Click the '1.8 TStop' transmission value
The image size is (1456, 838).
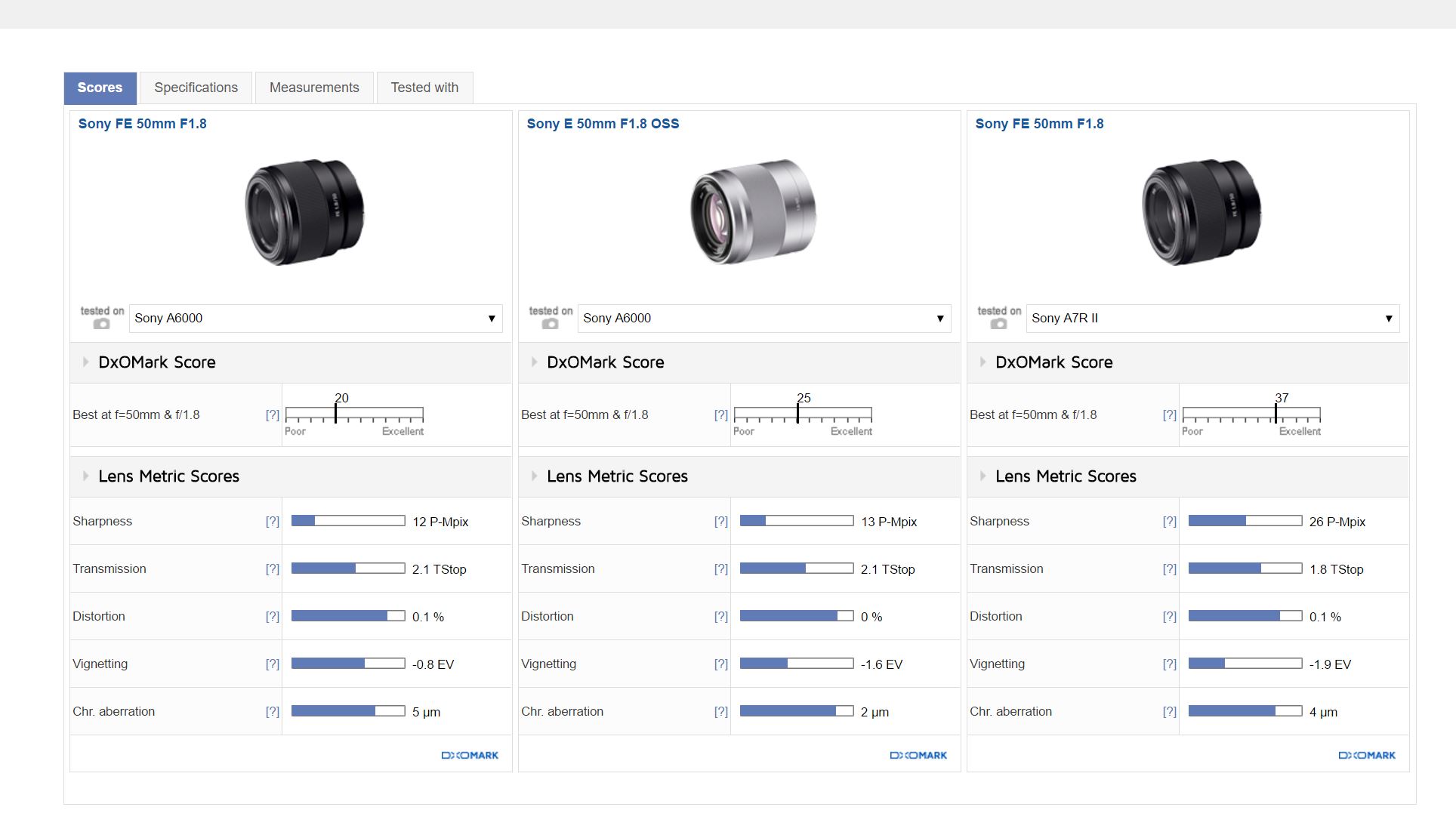(1336, 570)
